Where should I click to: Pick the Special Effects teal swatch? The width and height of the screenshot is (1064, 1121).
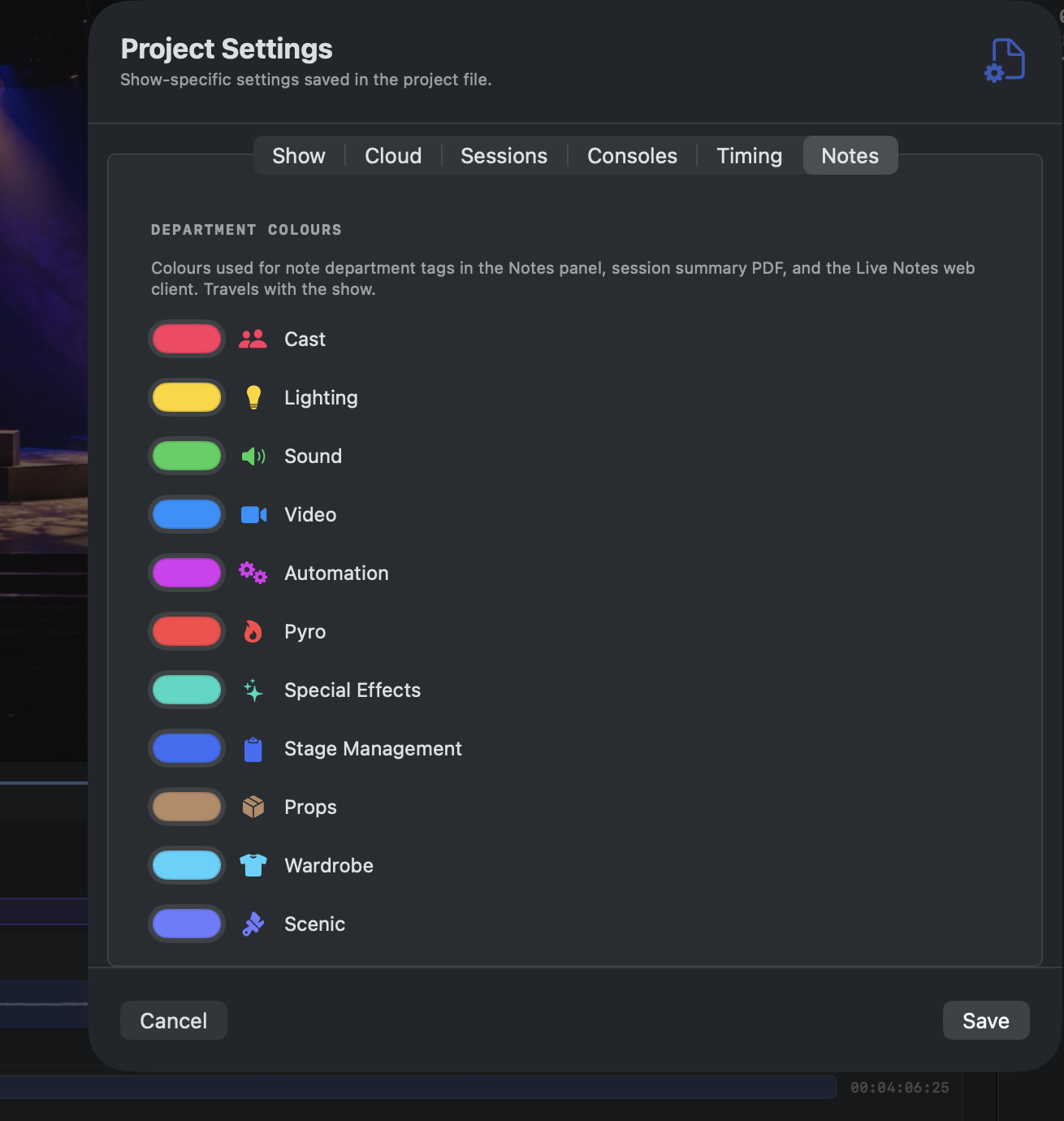[x=187, y=690]
